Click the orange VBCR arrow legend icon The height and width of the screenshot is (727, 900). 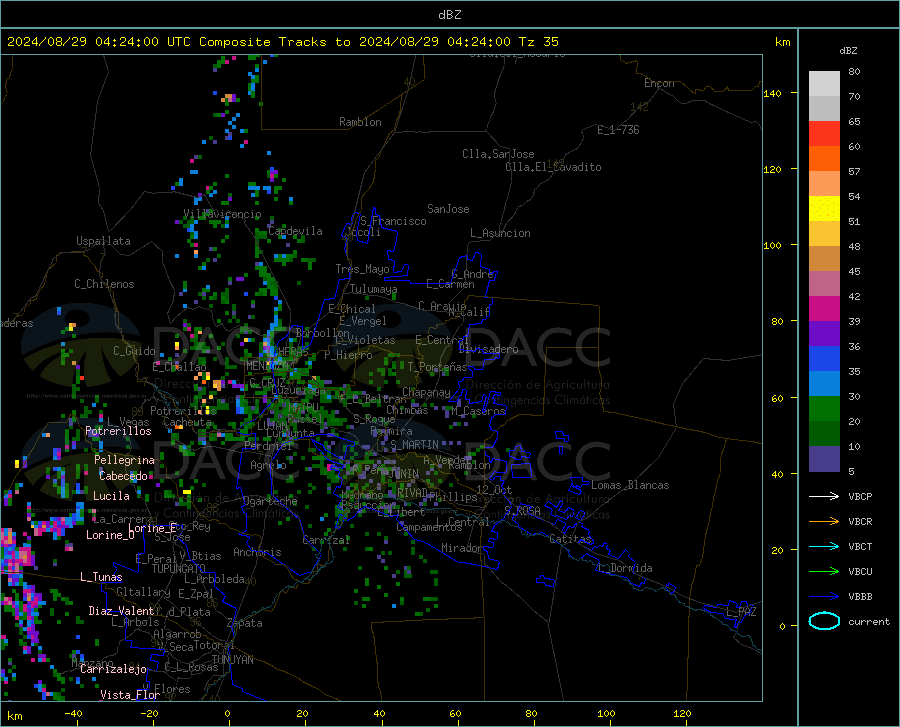tap(824, 522)
